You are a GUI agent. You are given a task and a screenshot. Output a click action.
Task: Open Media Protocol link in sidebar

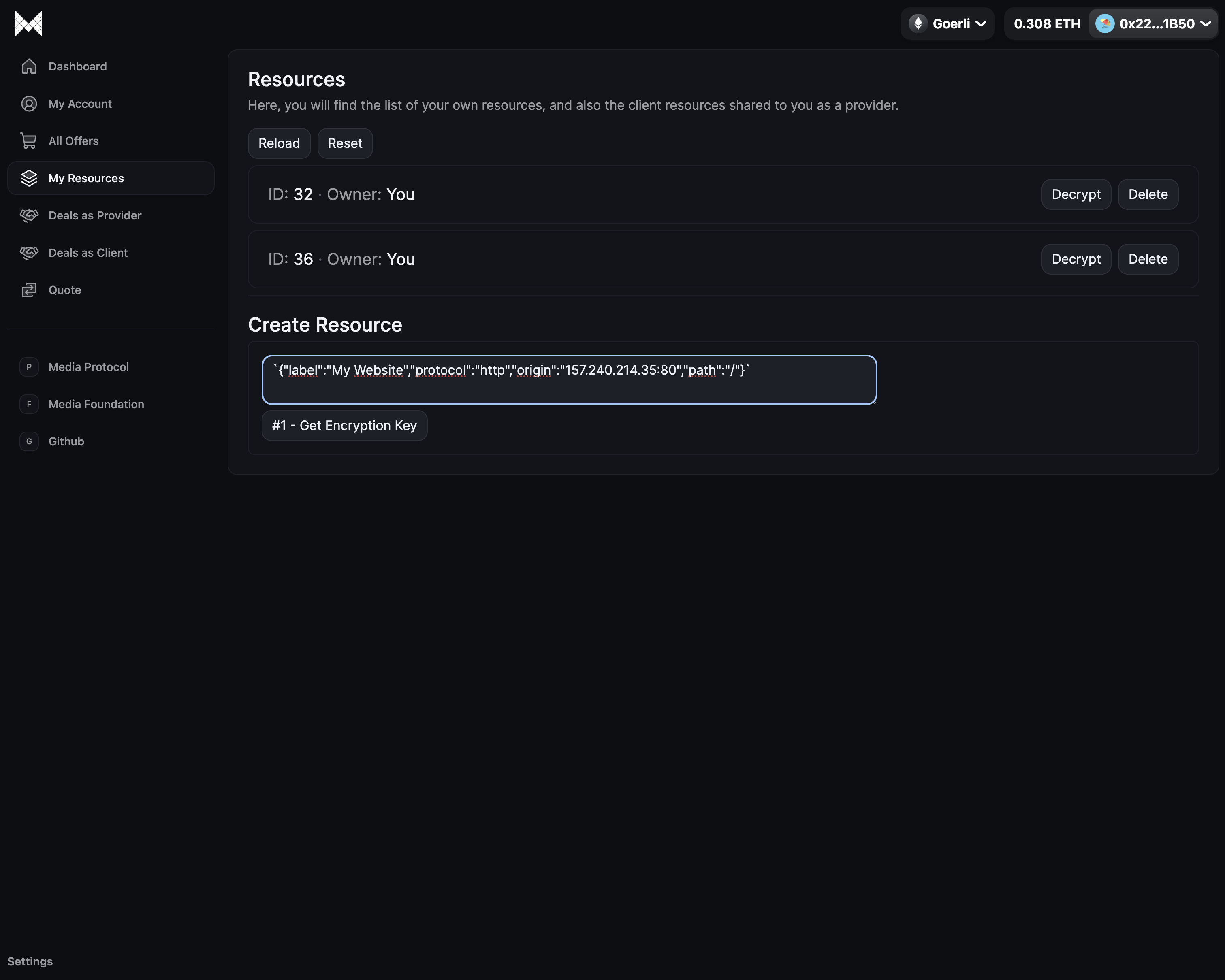click(89, 367)
